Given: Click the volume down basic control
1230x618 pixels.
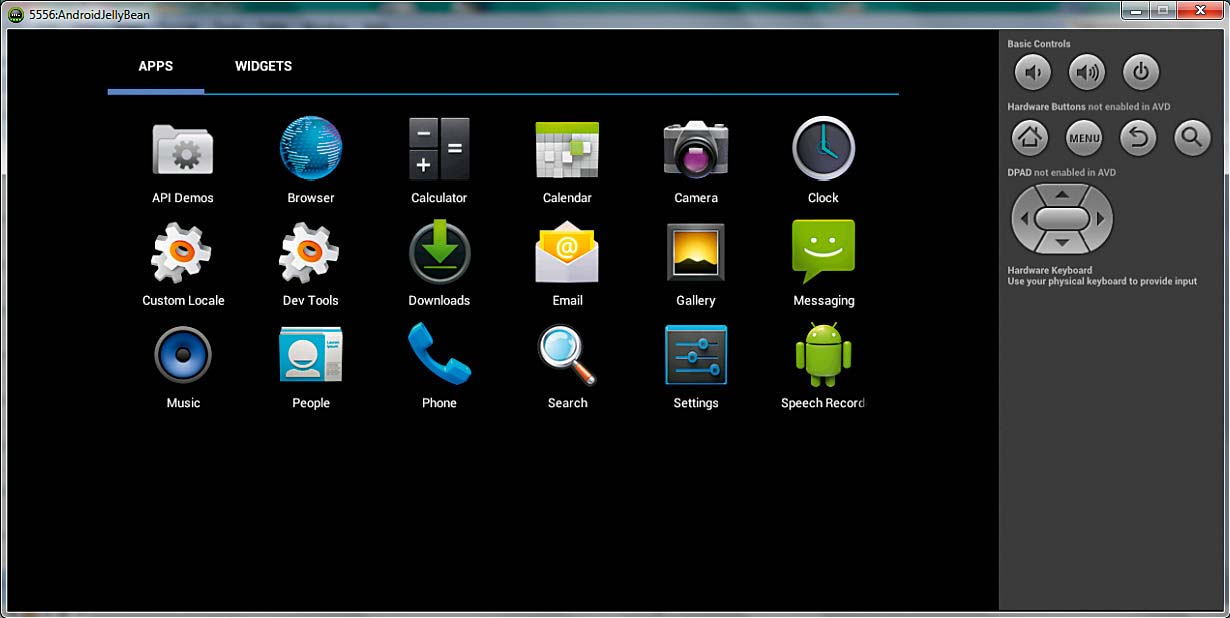Looking at the screenshot, I should [x=1033, y=72].
